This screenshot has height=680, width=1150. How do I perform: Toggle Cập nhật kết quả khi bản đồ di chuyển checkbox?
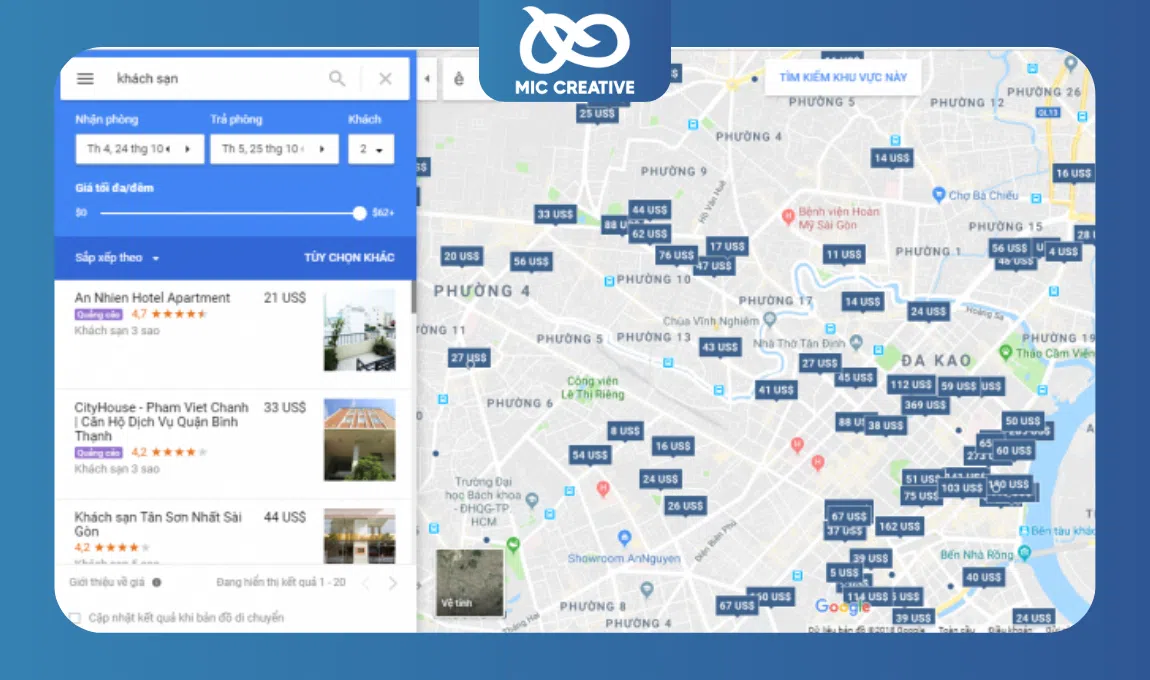75,618
